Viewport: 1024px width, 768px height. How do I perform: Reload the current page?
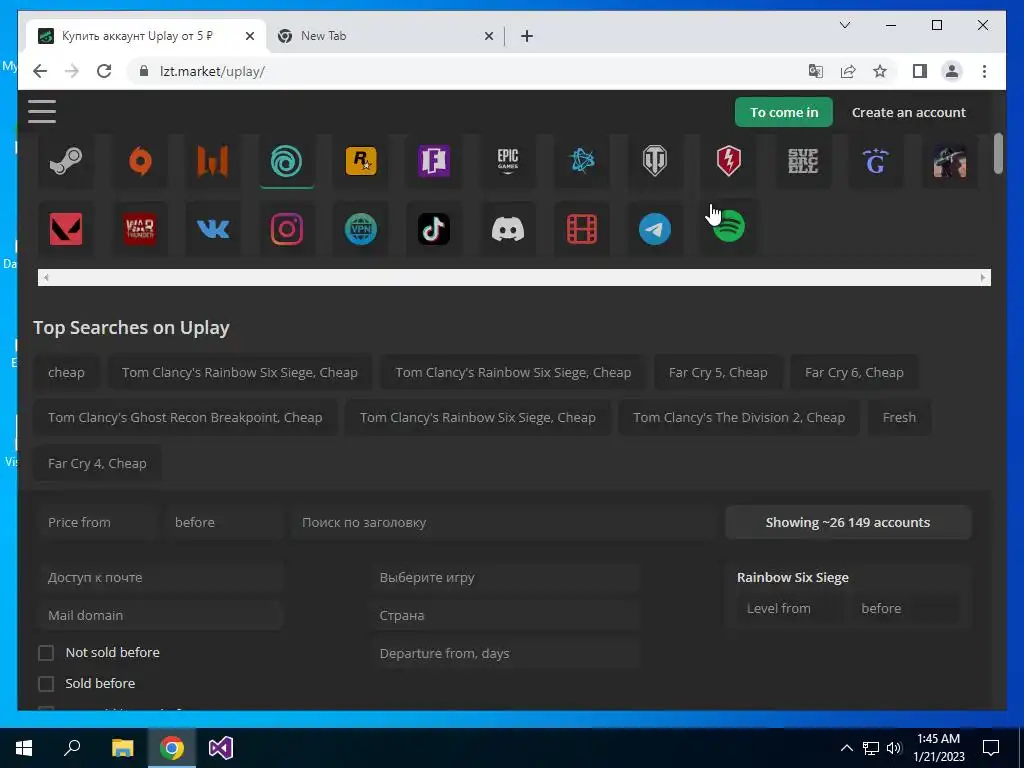point(104,71)
